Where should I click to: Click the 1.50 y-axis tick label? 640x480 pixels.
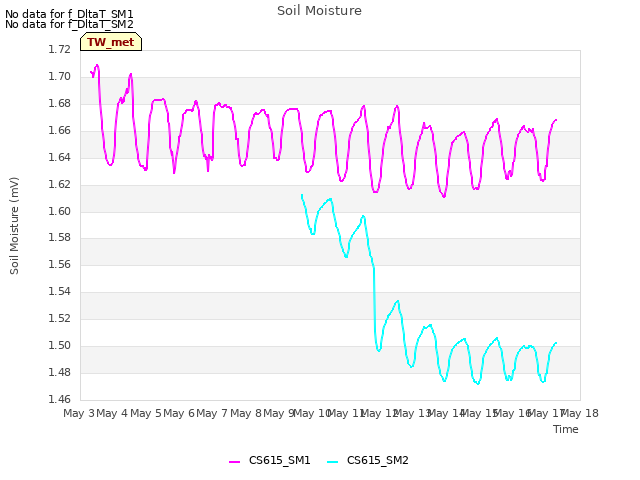[60, 345]
